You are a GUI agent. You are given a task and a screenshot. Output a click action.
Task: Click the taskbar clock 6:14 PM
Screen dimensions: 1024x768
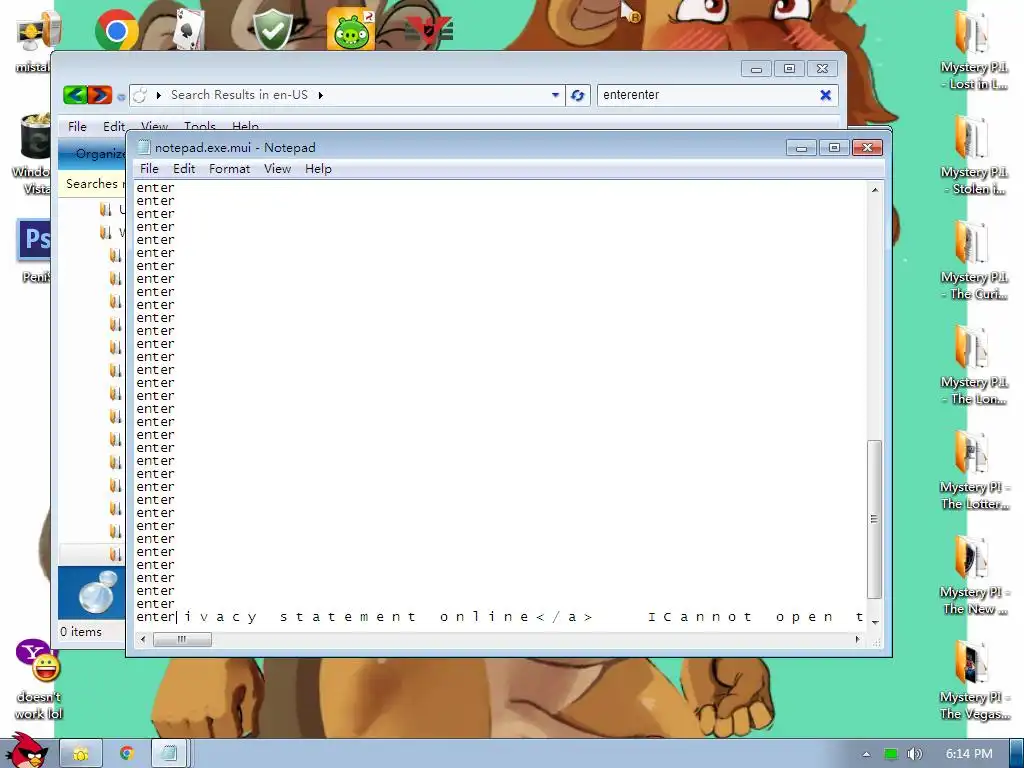click(x=969, y=754)
